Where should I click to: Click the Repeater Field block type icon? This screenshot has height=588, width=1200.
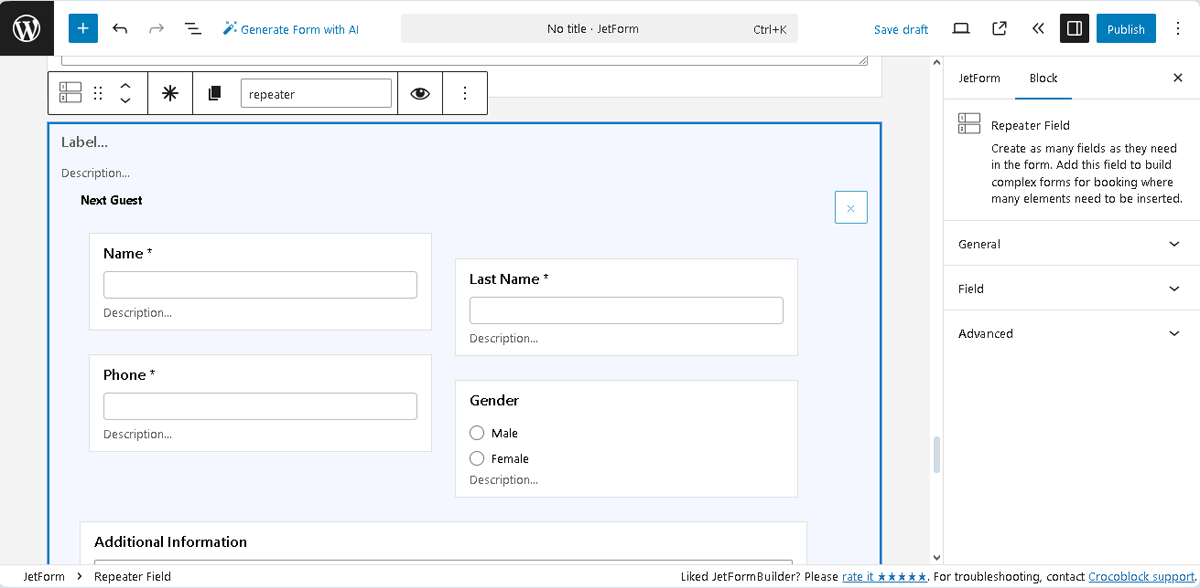[x=70, y=93]
